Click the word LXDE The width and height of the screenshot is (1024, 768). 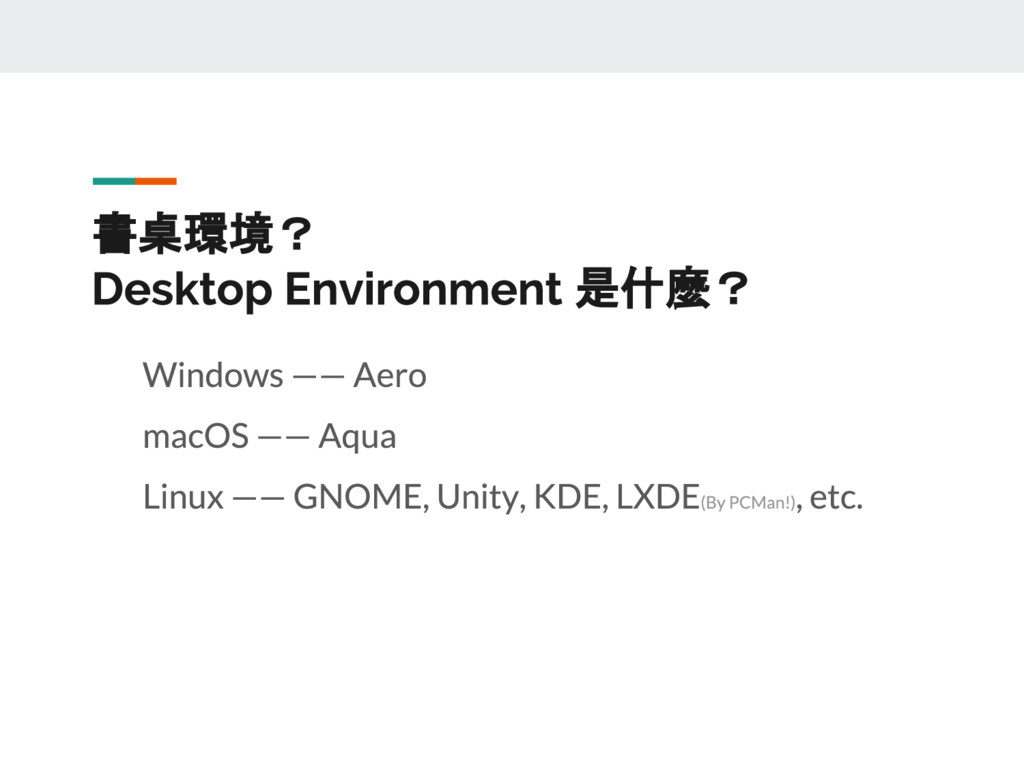[x=656, y=497]
